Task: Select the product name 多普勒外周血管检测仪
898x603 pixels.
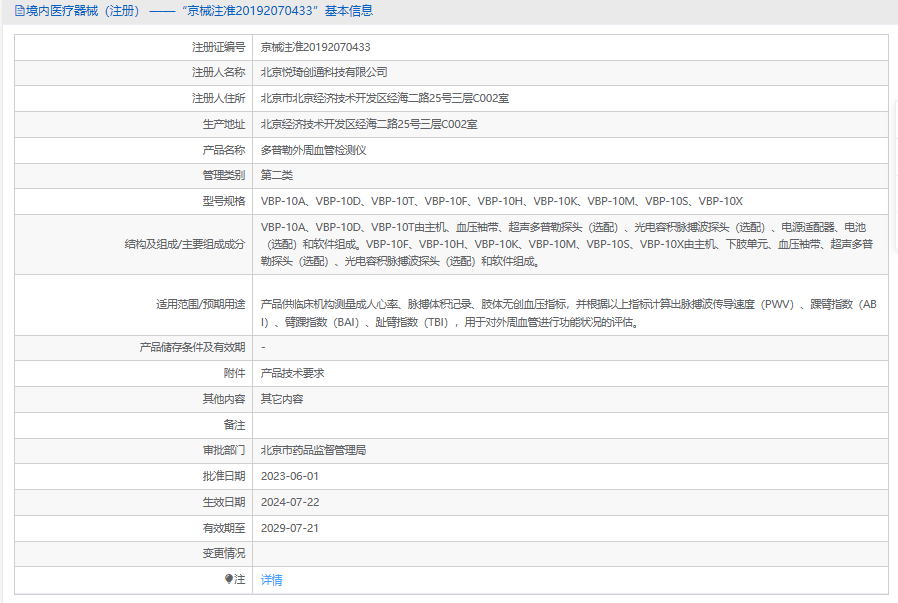Action: pyautogui.click(x=314, y=150)
